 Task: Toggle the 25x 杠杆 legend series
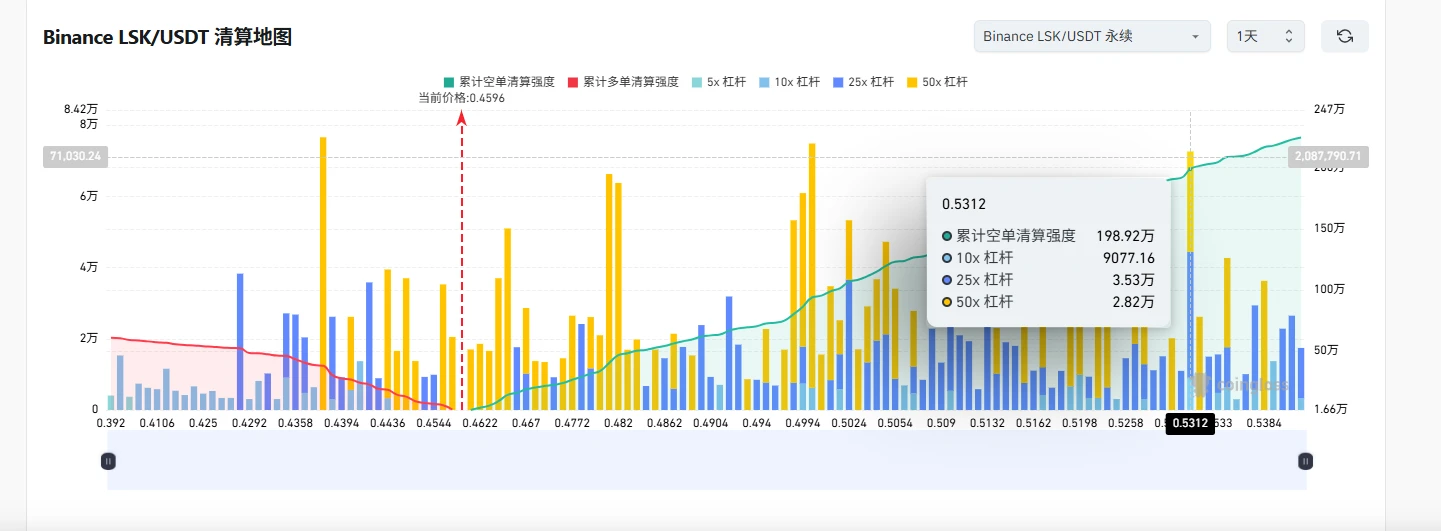[863, 82]
